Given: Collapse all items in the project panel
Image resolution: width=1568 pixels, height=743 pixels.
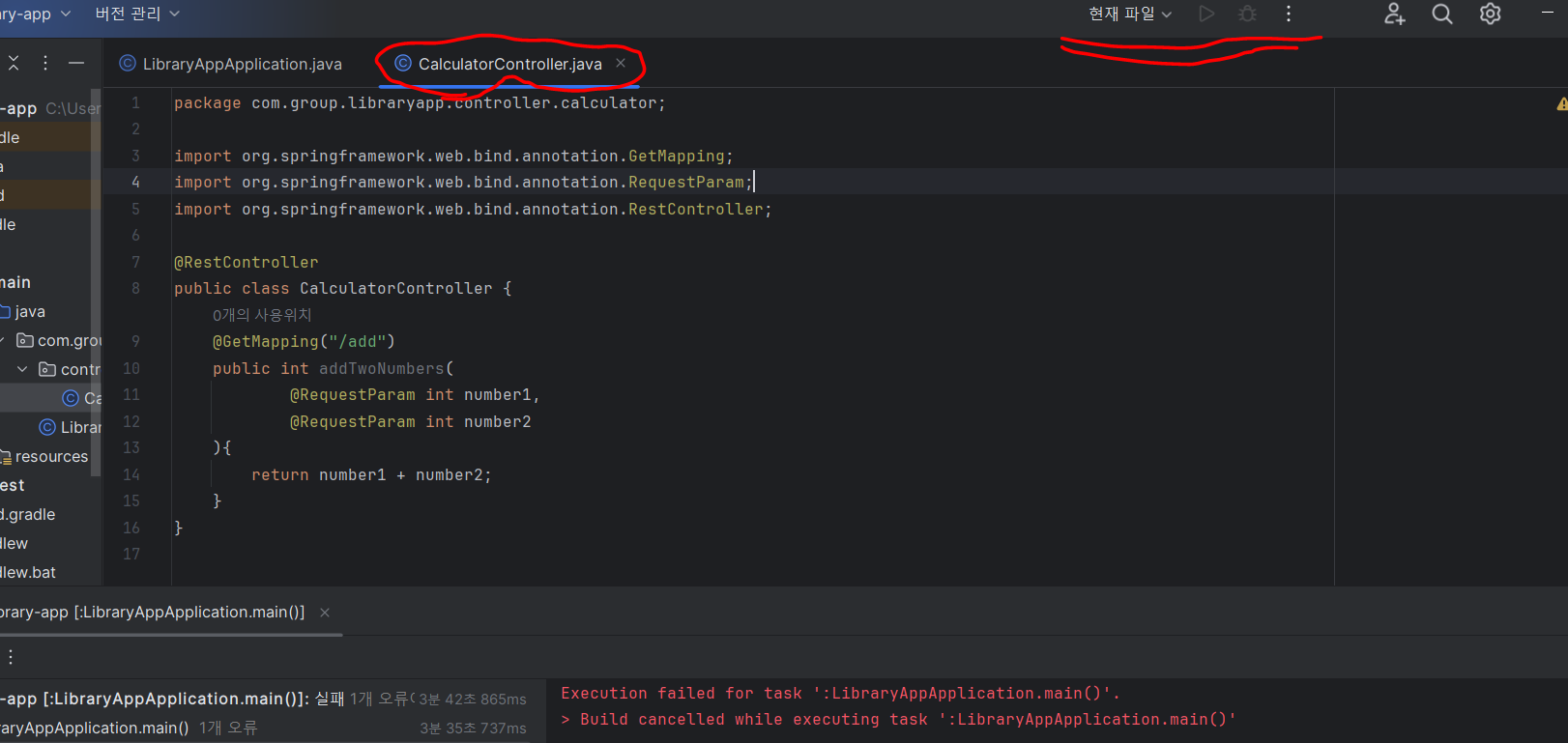Looking at the screenshot, I should pos(14,63).
